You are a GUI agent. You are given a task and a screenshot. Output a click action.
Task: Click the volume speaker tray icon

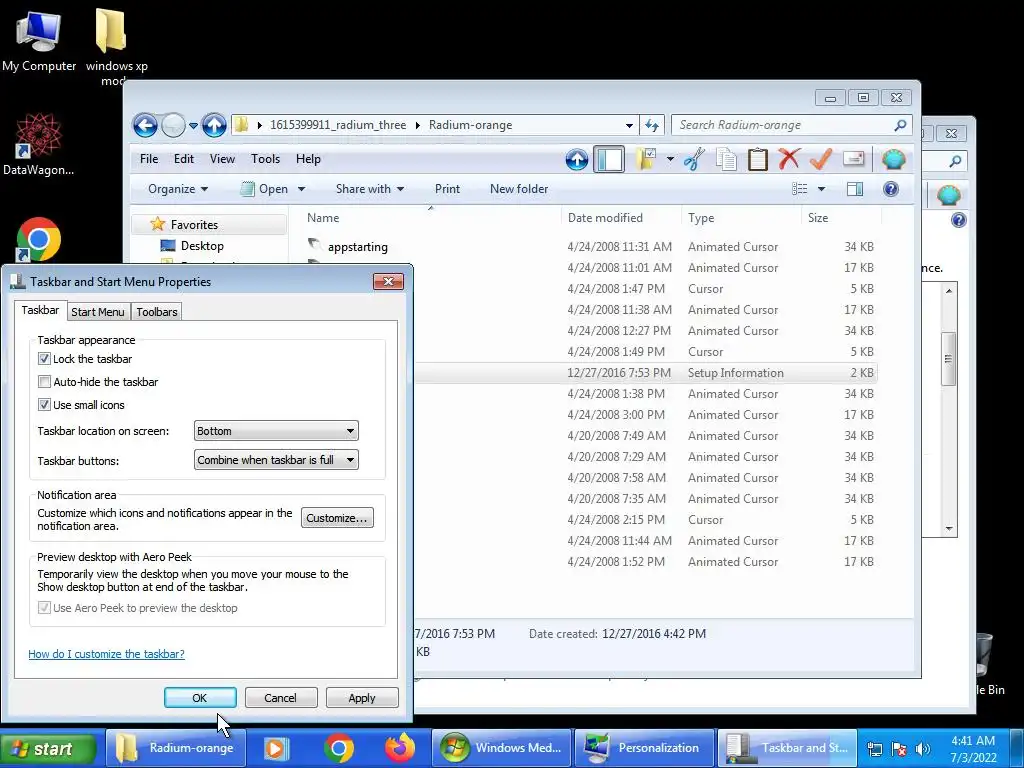(923, 749)
